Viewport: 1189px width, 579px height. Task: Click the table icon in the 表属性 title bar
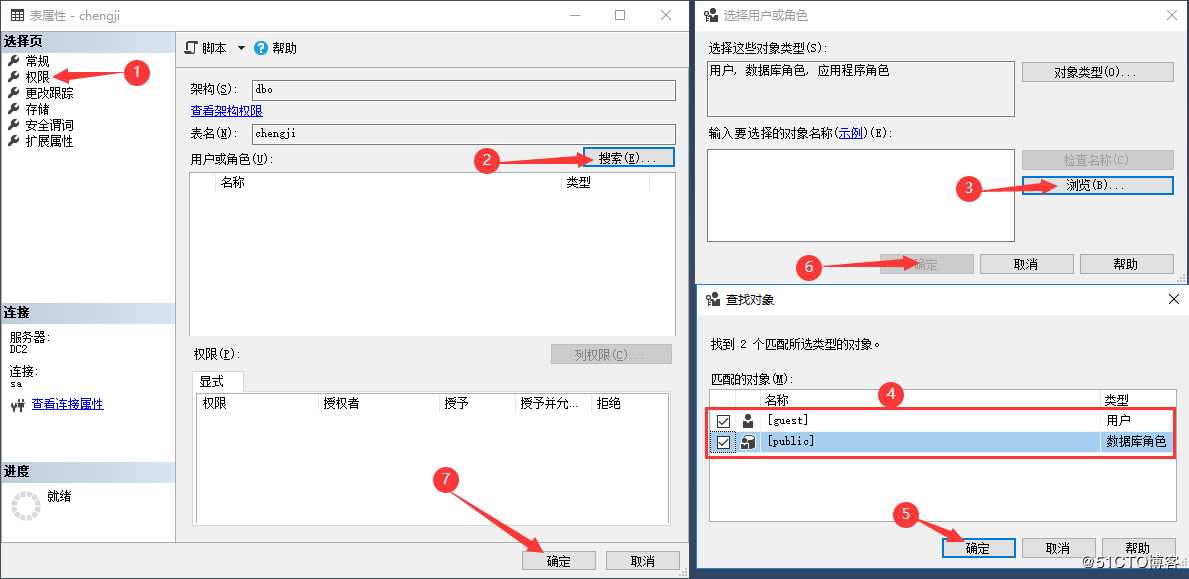16,15
